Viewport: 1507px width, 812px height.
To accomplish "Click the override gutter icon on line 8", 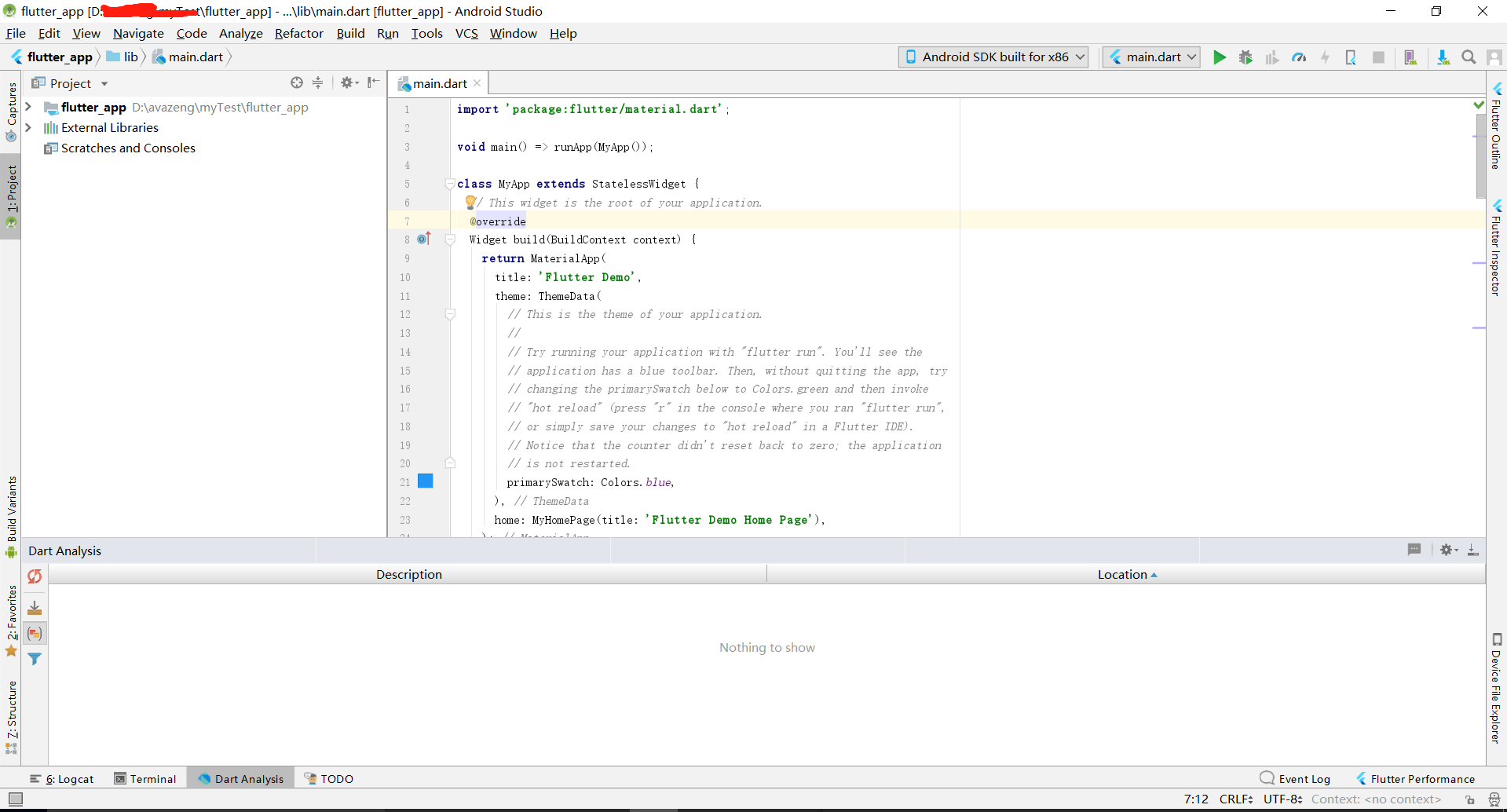I will pos(424,239).
